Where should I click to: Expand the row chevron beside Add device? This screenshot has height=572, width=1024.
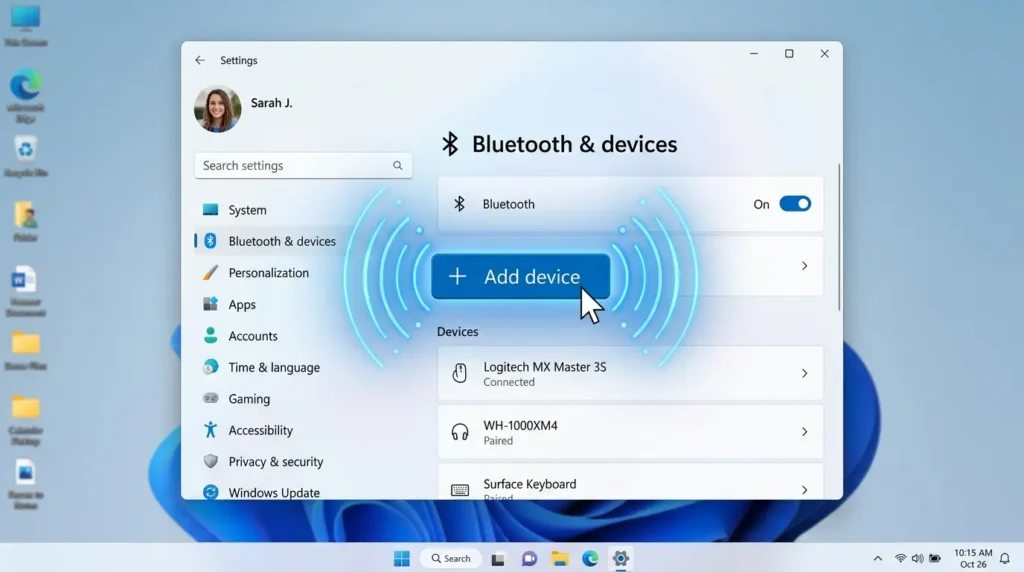pos(805,266)
